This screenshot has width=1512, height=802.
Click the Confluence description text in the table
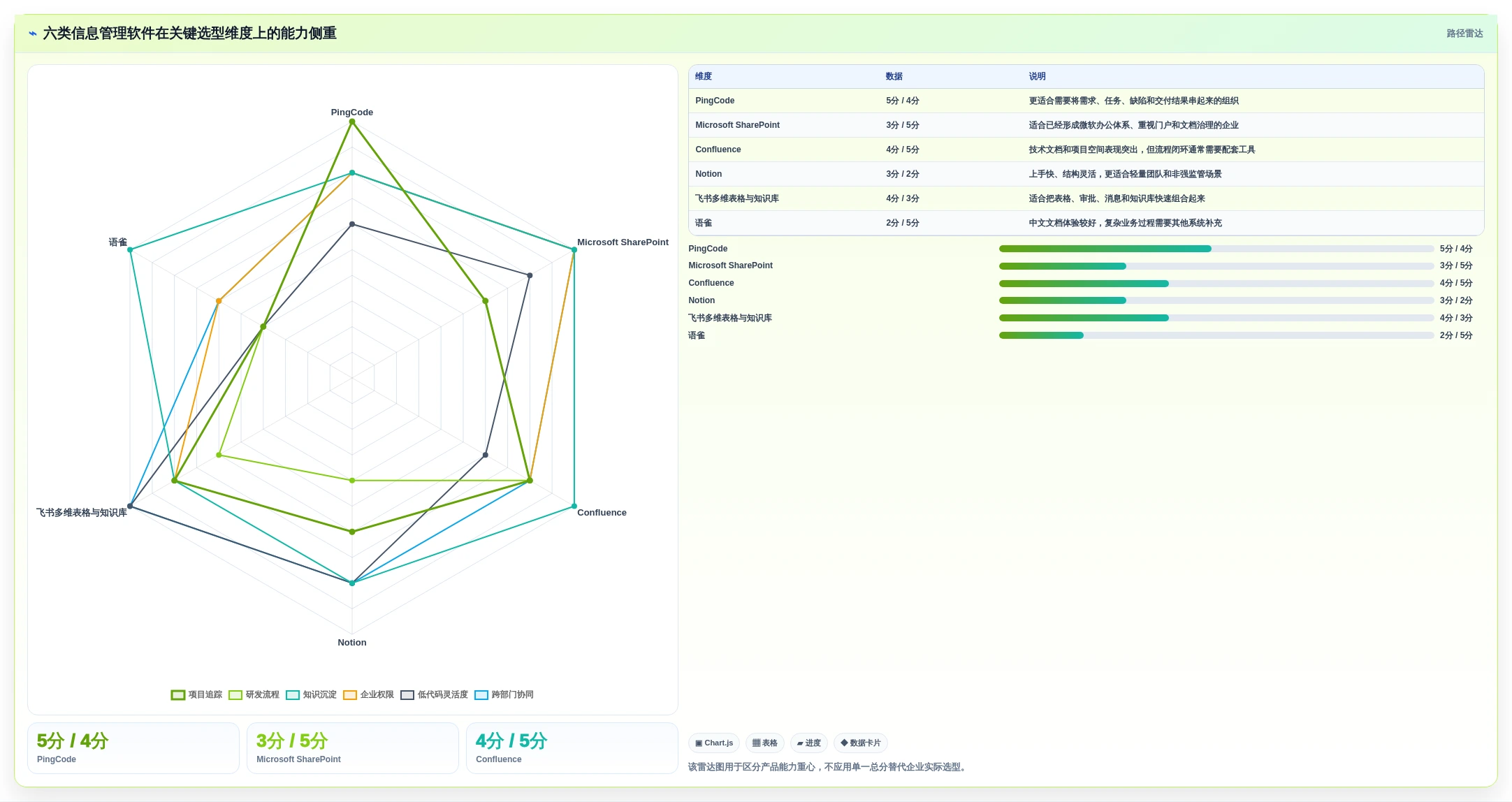click(x=1142, y=150)
